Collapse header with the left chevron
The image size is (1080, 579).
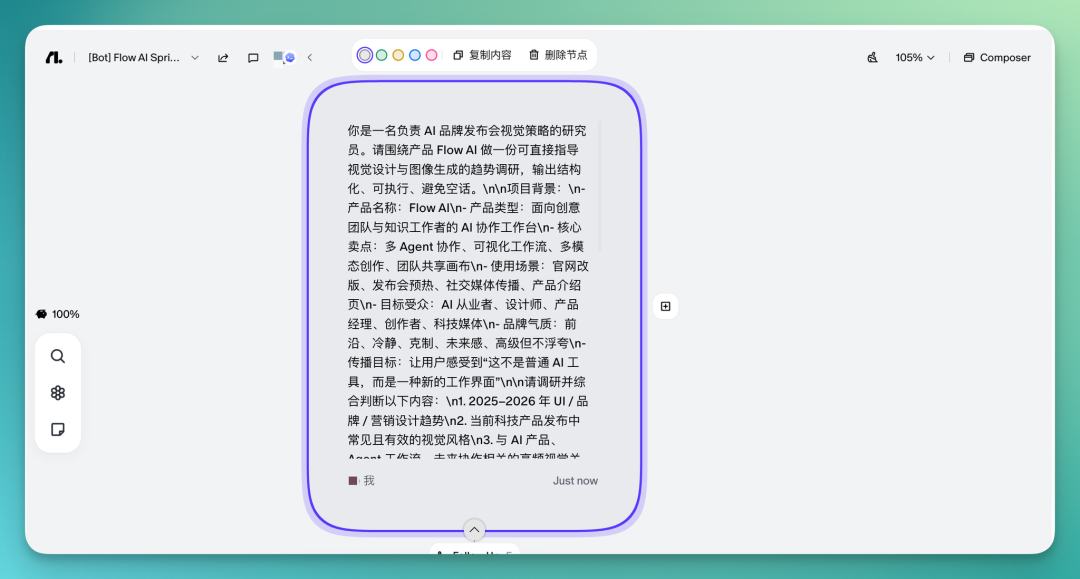click(x=310, y=58)
